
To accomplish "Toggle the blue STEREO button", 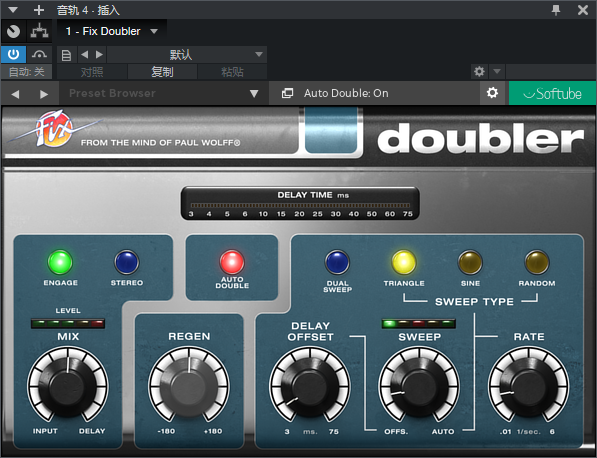I will [x=127, y=262].
